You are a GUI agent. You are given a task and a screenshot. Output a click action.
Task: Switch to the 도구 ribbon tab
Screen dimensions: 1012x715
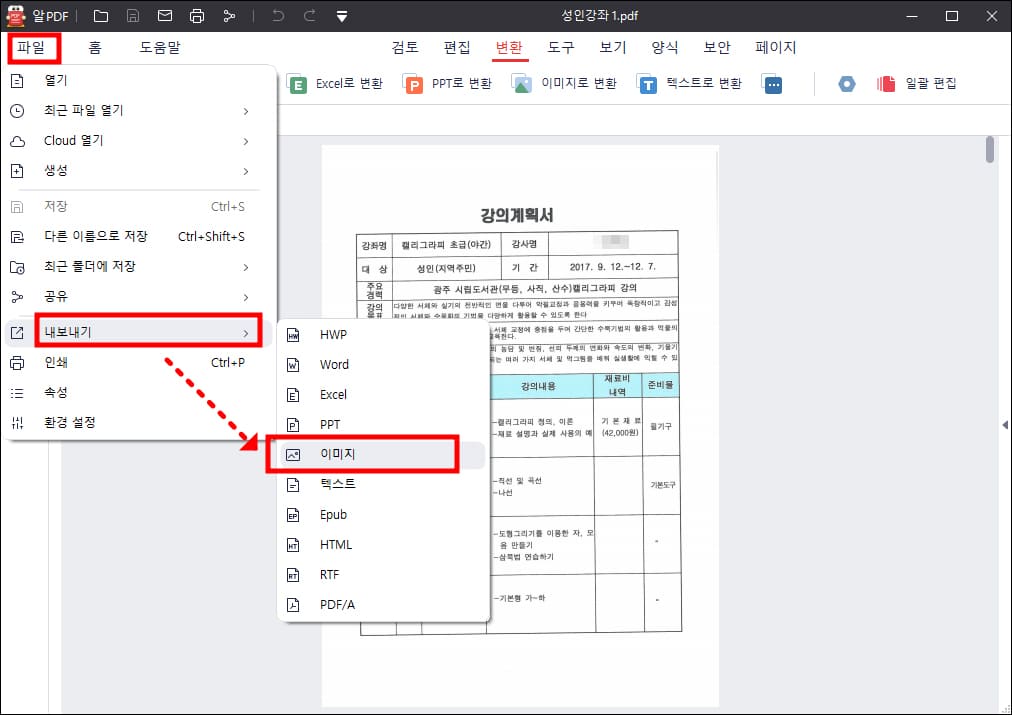(x=560, y=47)
